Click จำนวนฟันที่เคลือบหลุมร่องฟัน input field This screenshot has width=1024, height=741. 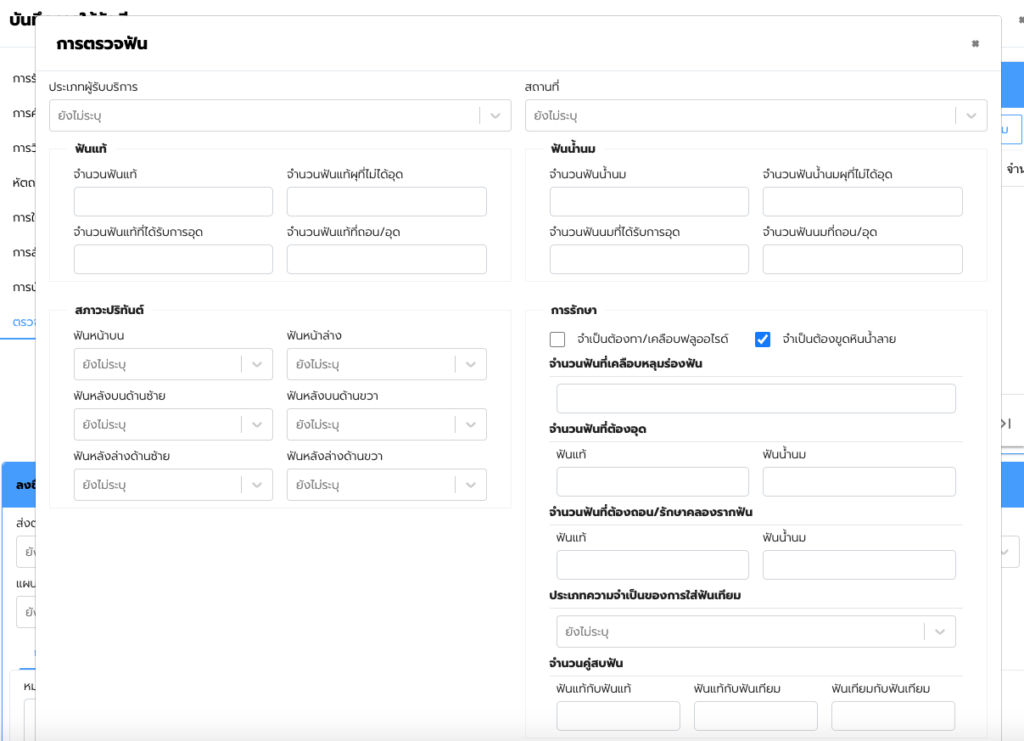click(x=755, y=399)
